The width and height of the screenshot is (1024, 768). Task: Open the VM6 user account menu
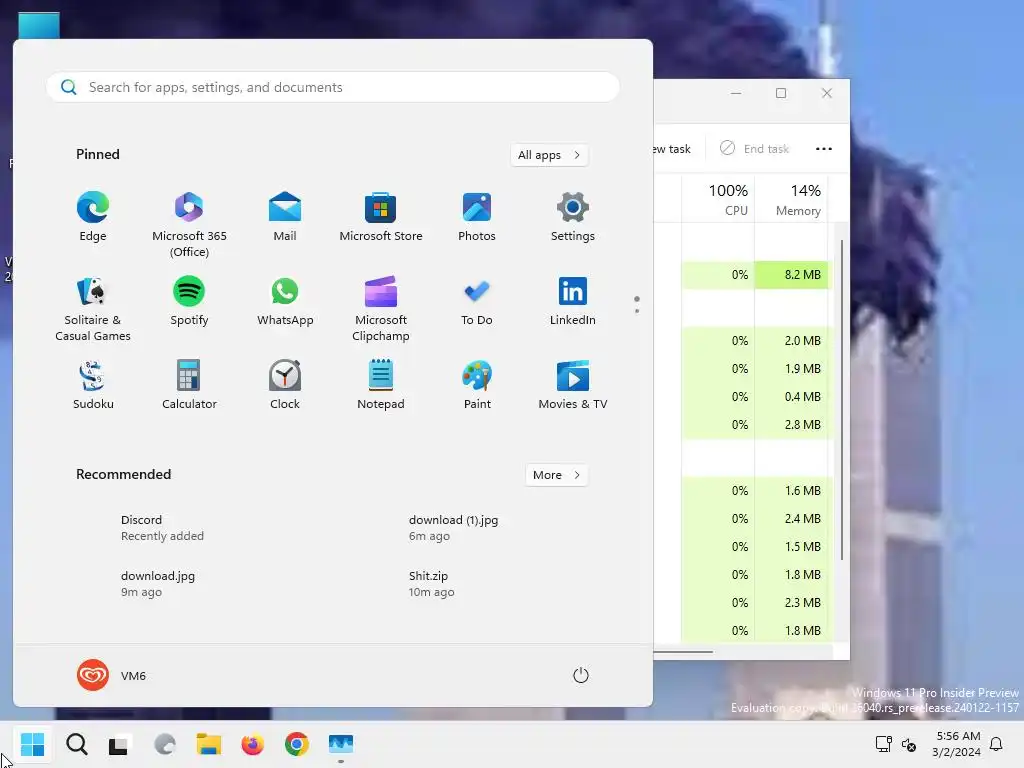pos(112,675)
